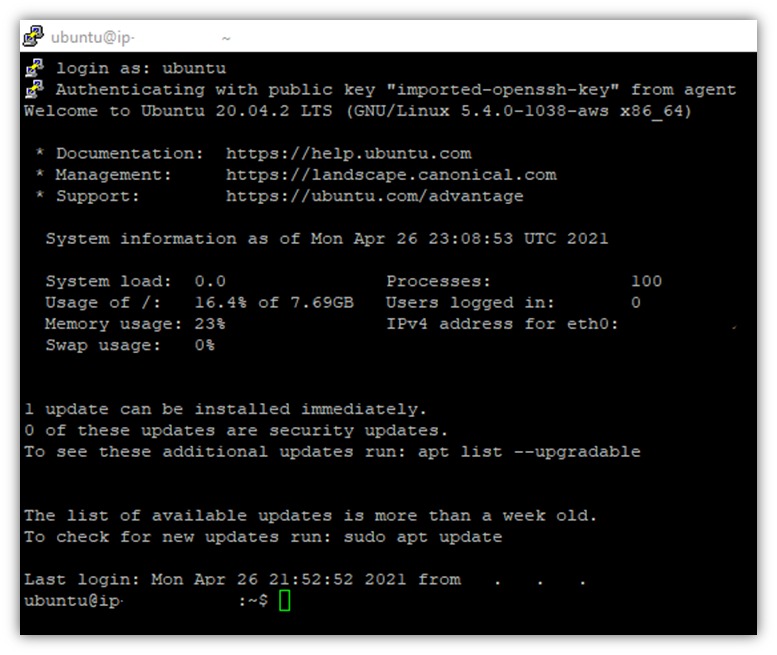
Task: Click the https://help.ubuntu.com URL
Action: [x=348, y=153]
